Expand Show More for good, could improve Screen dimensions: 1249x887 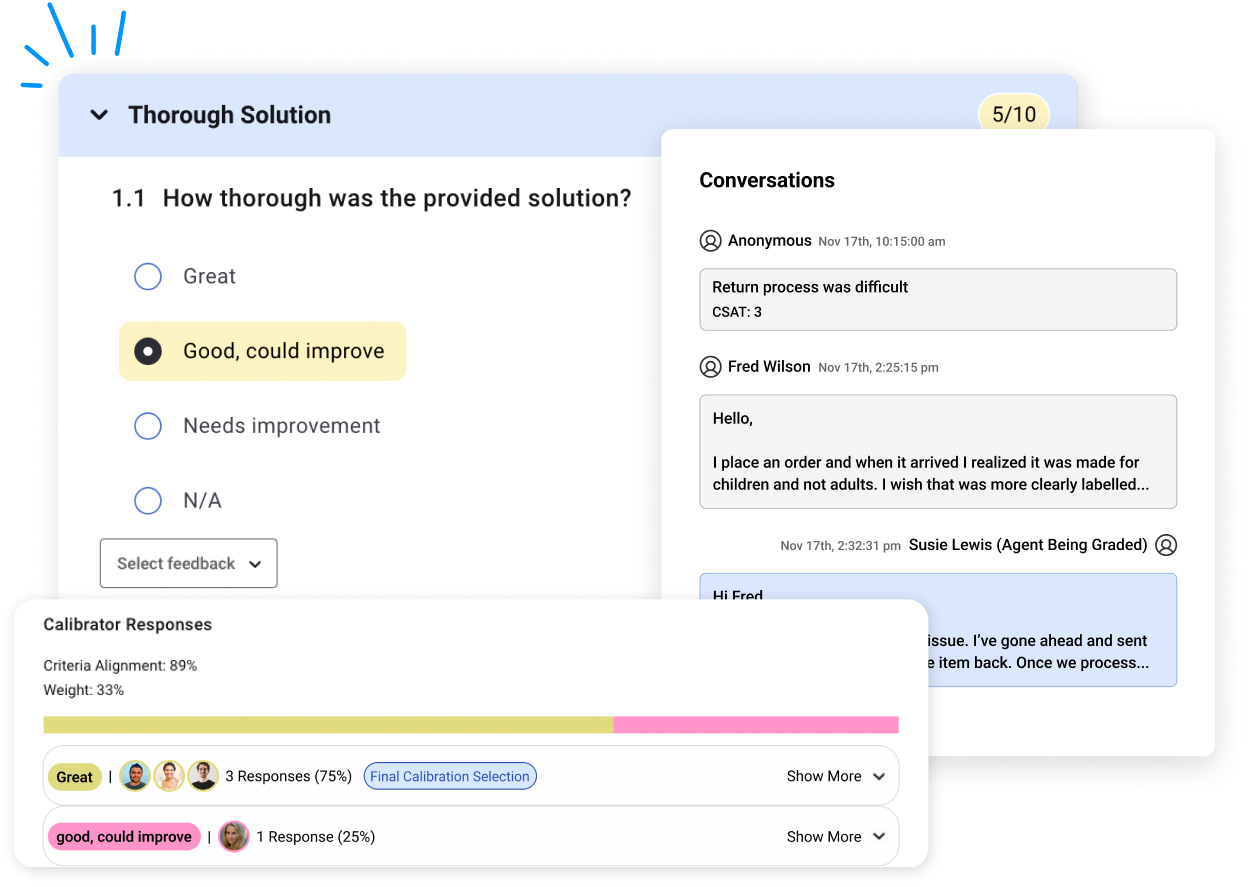(835, 837)
